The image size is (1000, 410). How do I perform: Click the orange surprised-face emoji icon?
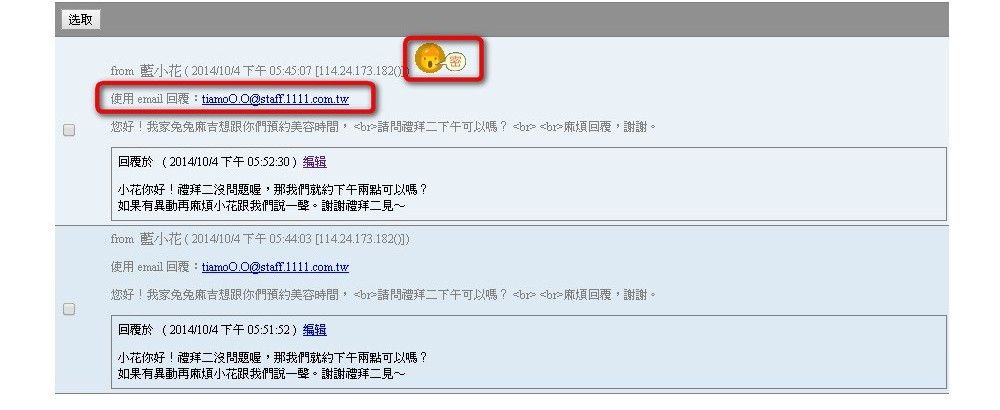pos(429,58)
